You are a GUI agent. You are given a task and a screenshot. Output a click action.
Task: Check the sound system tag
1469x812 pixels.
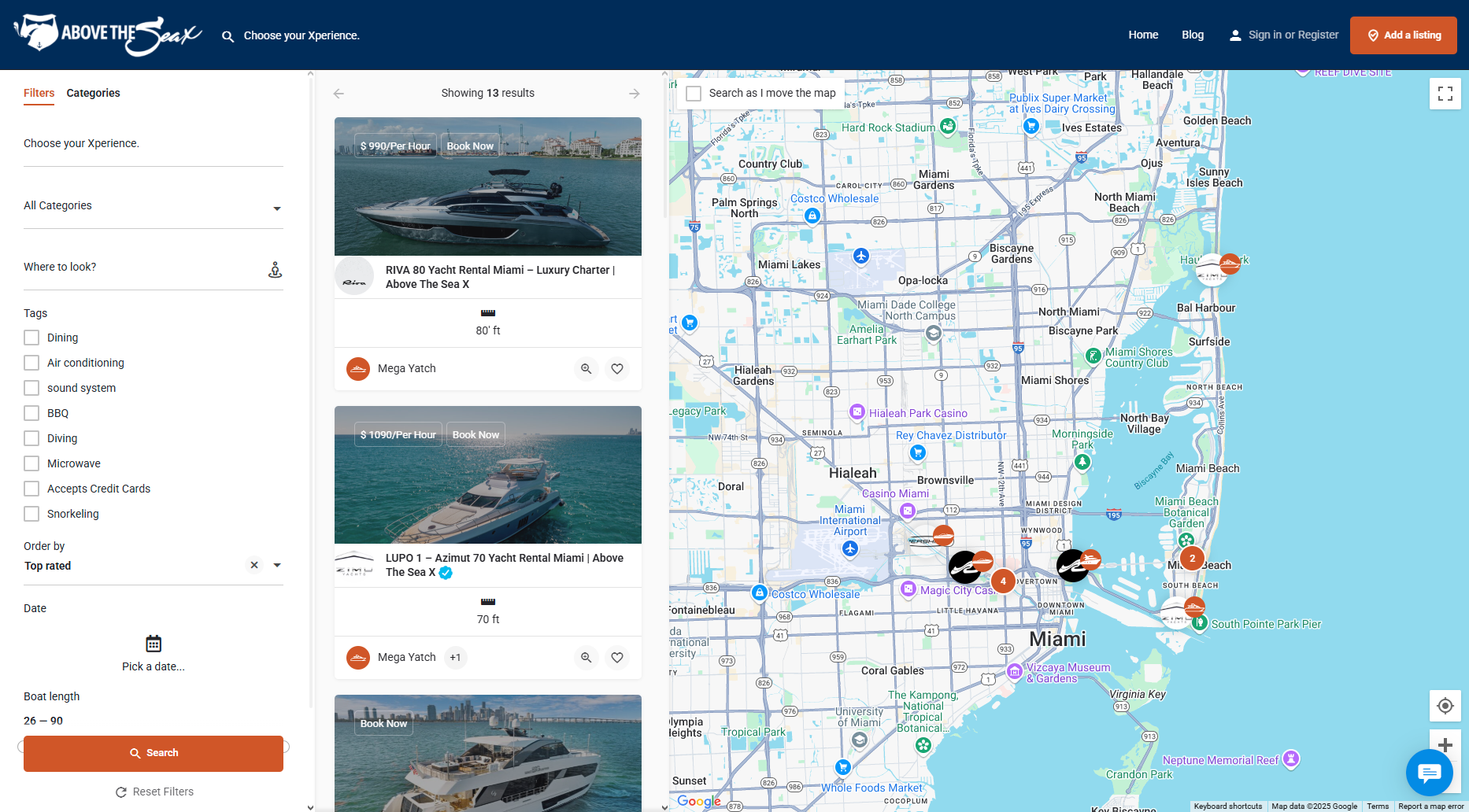tap(31, 388)
